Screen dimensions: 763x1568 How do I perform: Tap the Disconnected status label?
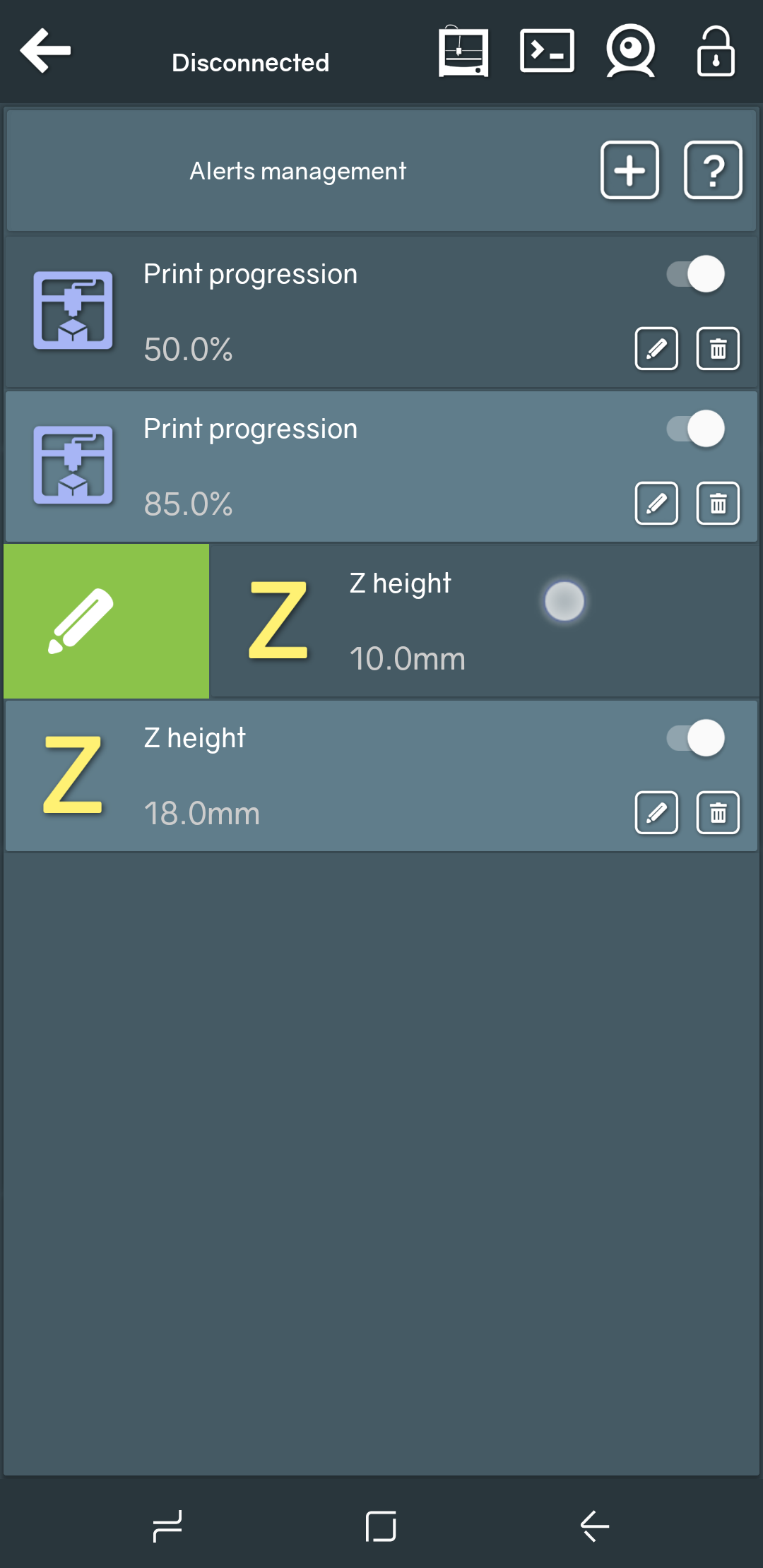tap(250, 63)
